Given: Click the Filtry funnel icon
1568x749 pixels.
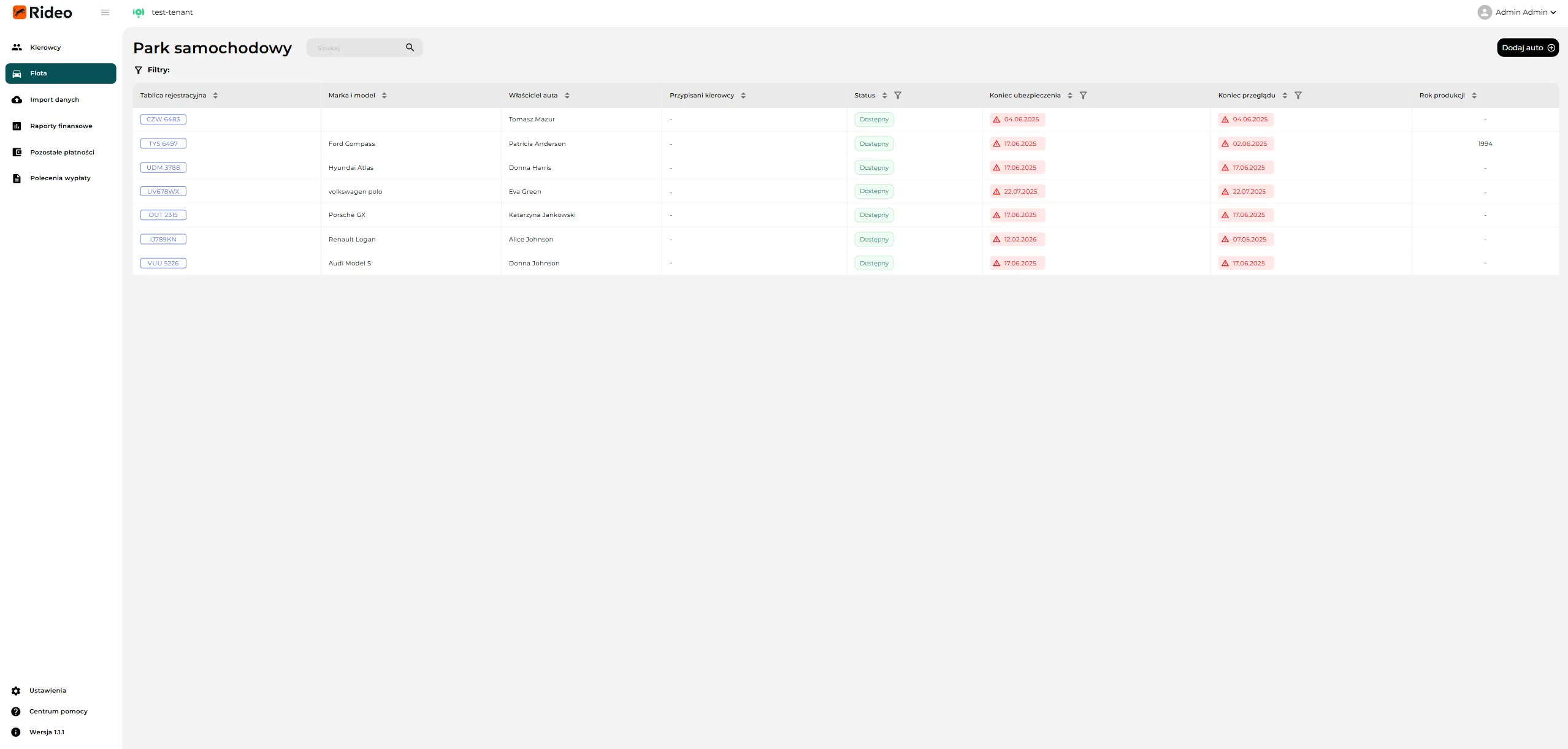Looking at the screenshot, I should (x=139, y=70).
